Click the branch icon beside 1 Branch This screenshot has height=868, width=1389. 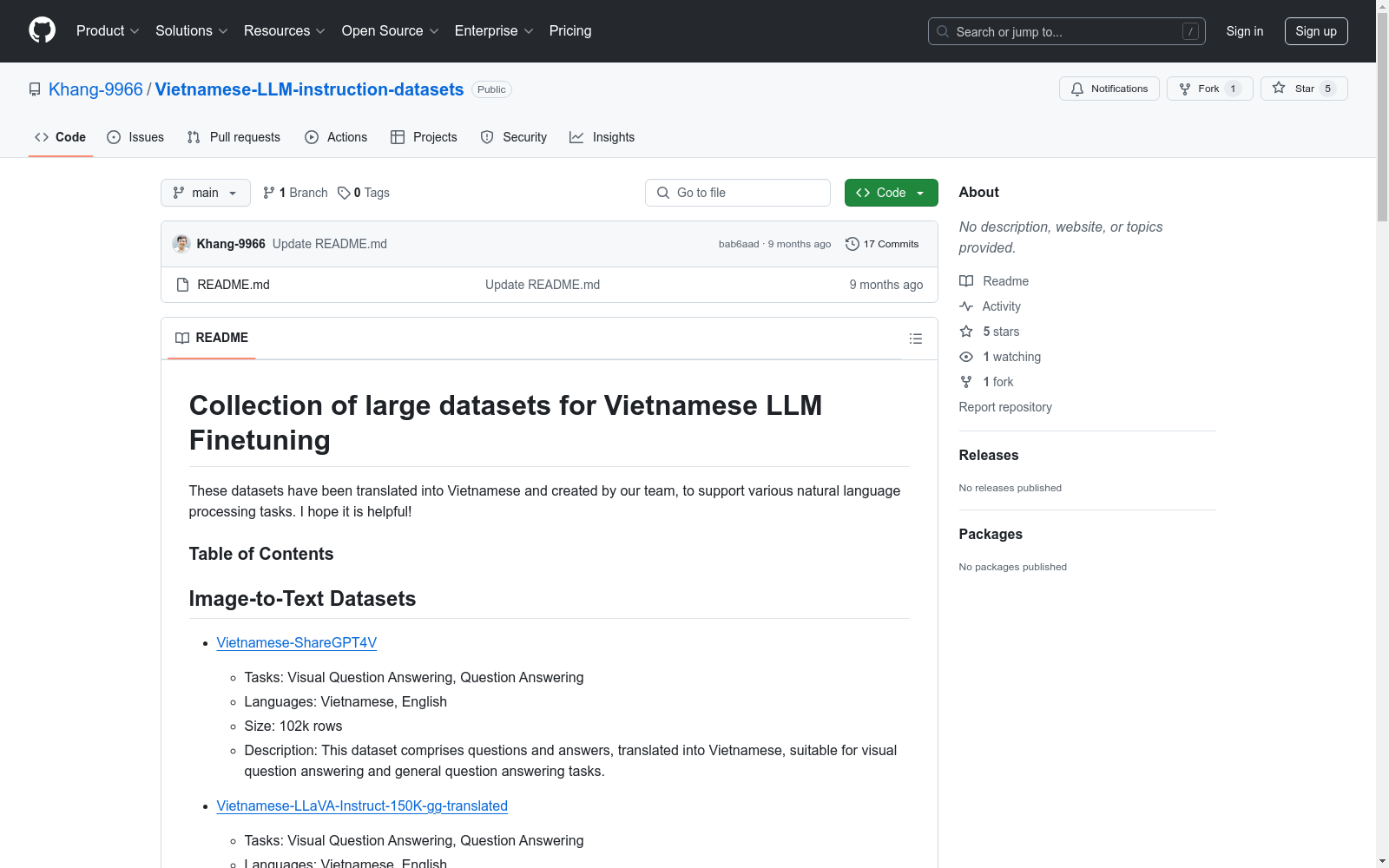269,193
